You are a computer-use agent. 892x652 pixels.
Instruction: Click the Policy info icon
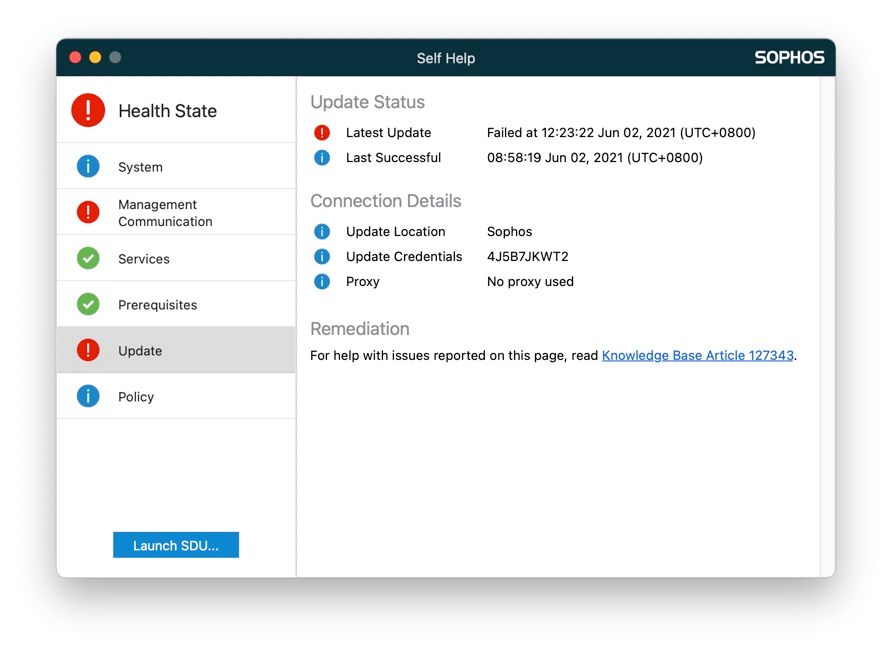(89, 396)
